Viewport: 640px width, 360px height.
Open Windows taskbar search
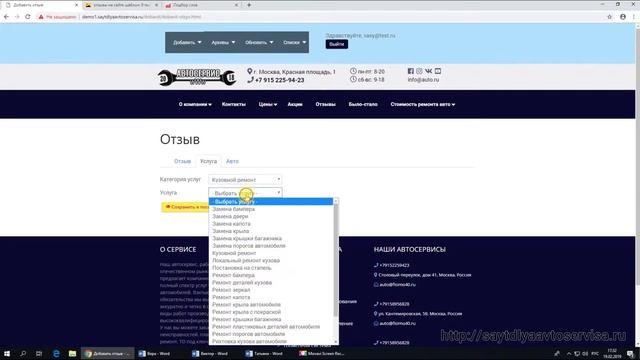click(23, 353)
